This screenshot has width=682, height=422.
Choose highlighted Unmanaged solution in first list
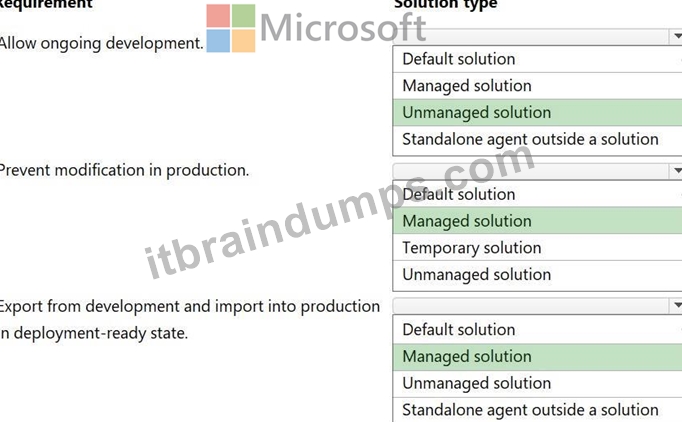(538, 113)
